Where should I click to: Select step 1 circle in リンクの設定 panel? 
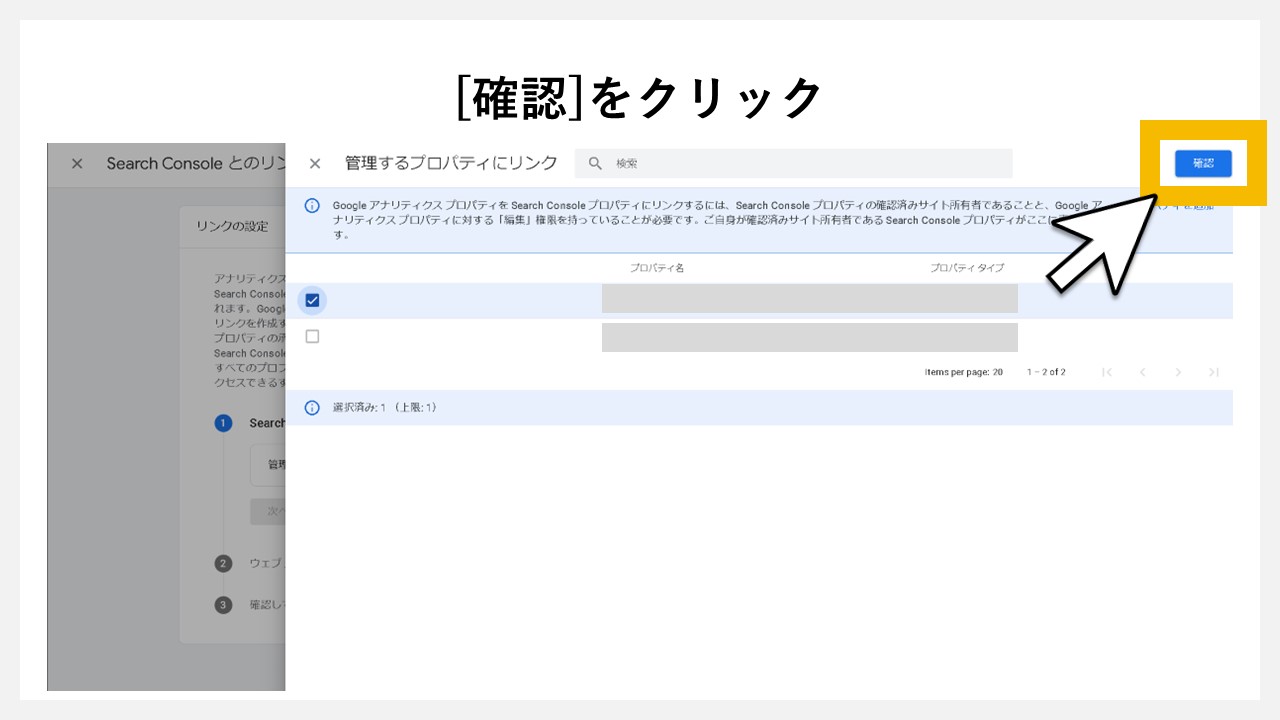click(x=222, y=423)
